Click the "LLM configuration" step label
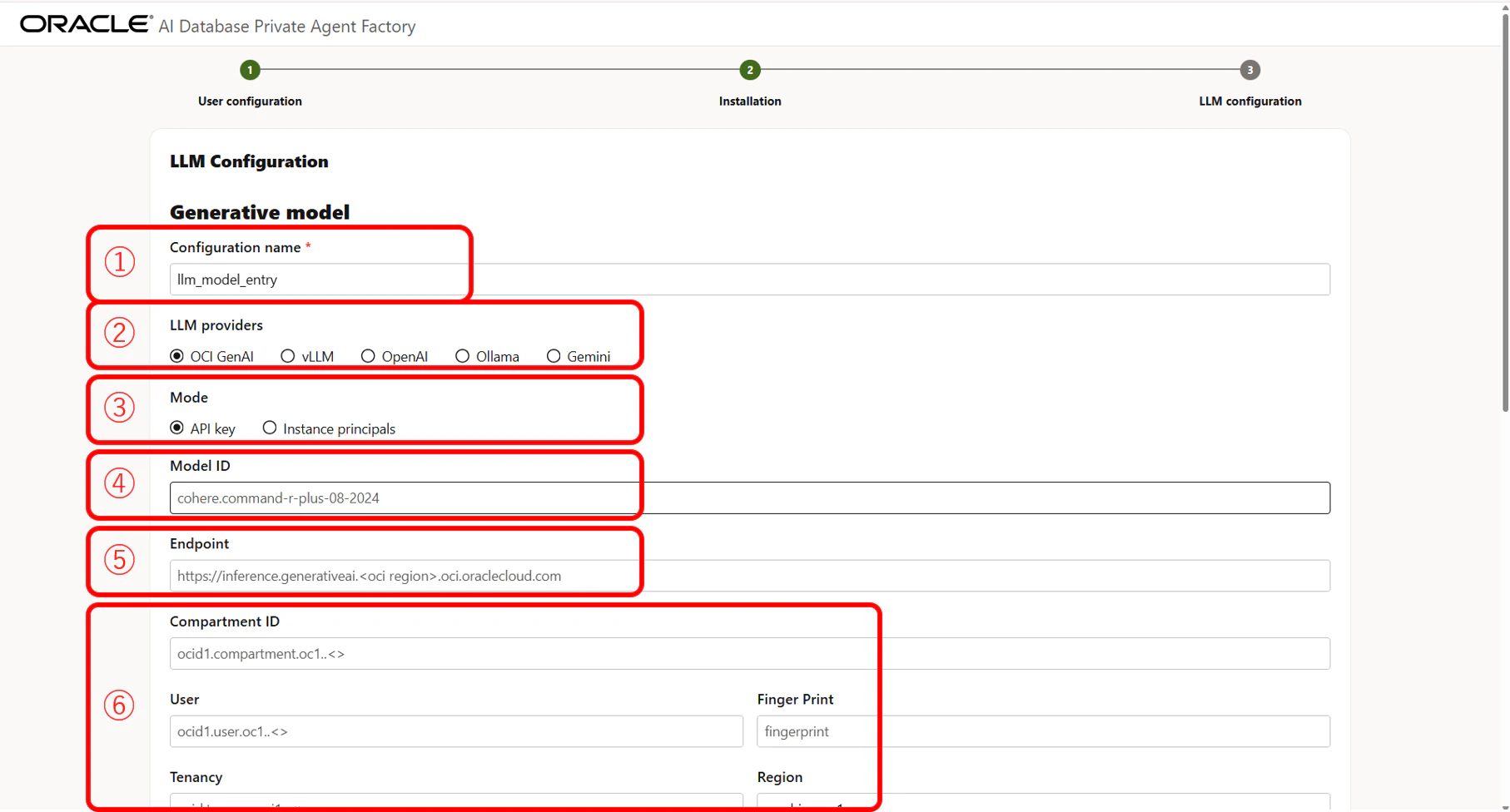1510x812 pixels. click(x=1250, y=101)
